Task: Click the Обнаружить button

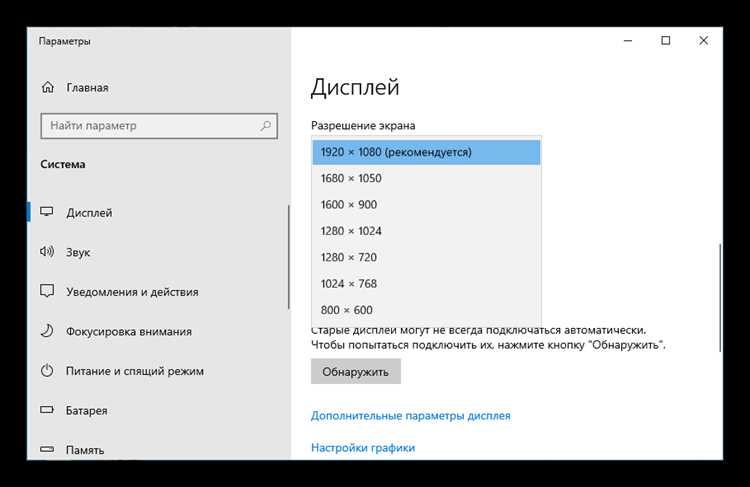Action: pyautogui.click(x=355, y=372)
